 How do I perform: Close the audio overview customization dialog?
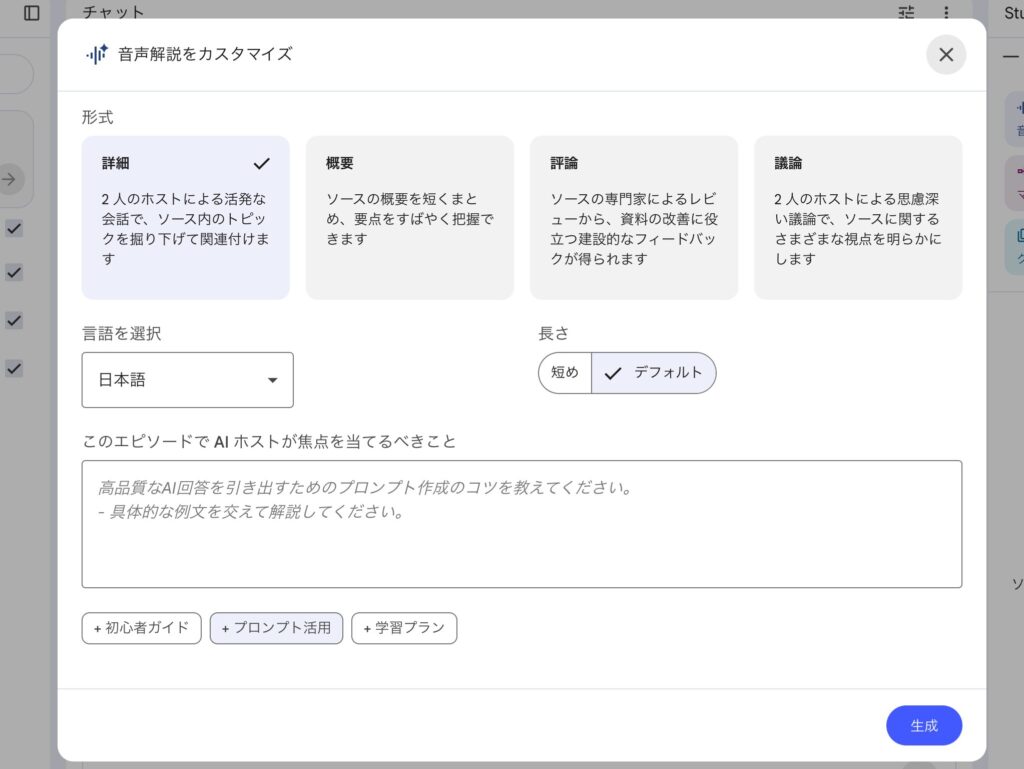click(x=945, y=55)
